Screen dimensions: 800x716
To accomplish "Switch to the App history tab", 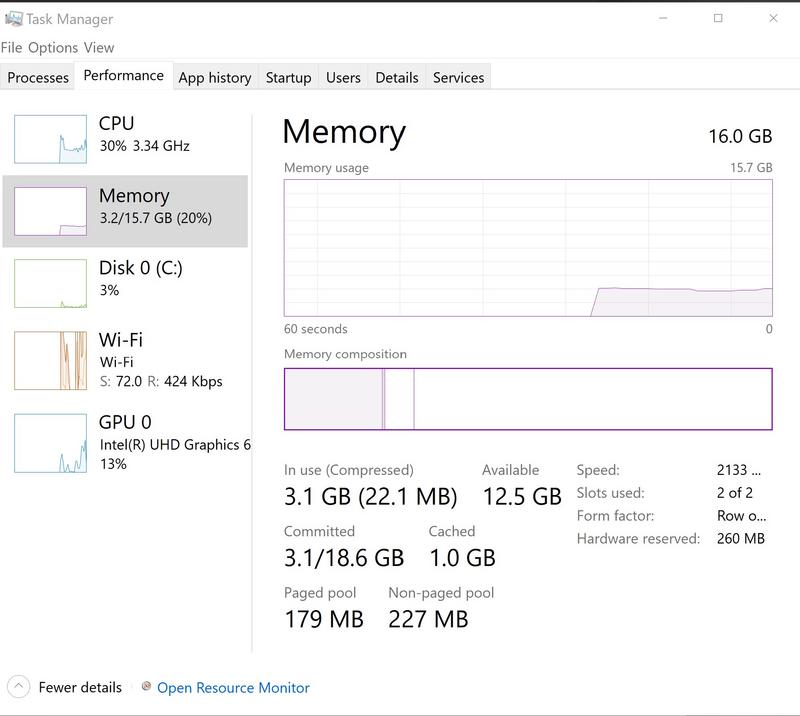I will [215, 77].
